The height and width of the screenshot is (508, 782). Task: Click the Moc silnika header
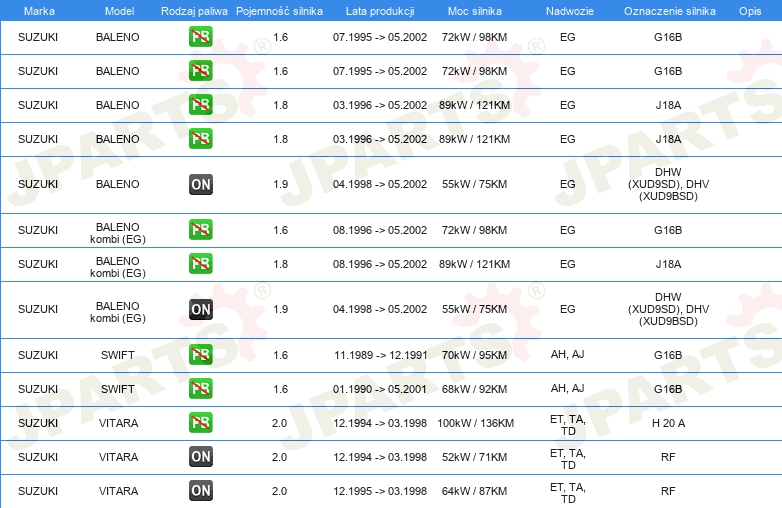[474, 11]
